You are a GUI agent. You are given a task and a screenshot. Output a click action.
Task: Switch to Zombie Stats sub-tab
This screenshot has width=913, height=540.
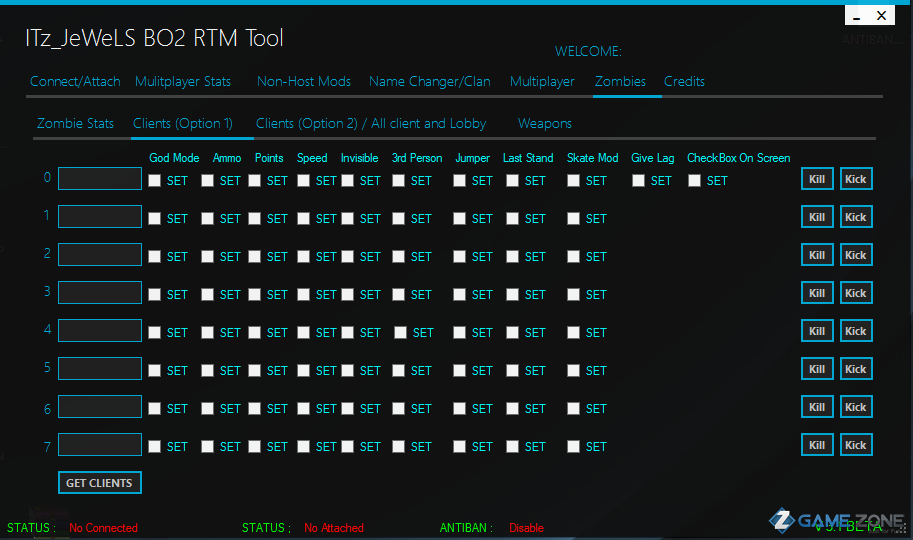[x=75, y=123]
